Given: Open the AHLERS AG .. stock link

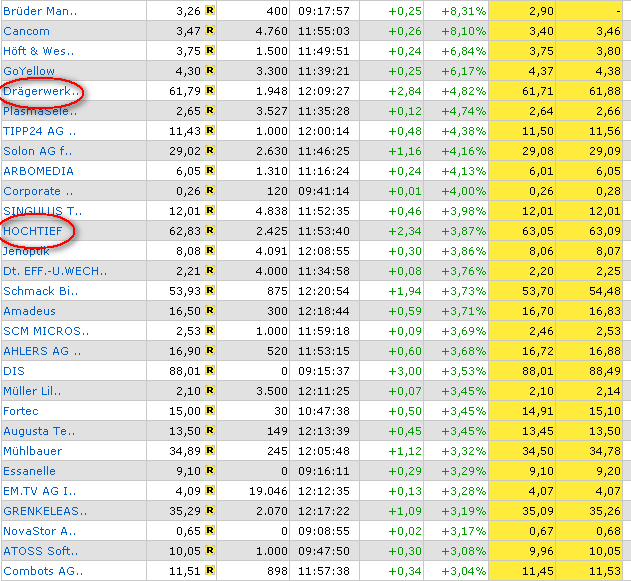Looking at the screenshot, I should tap(42, 351).
